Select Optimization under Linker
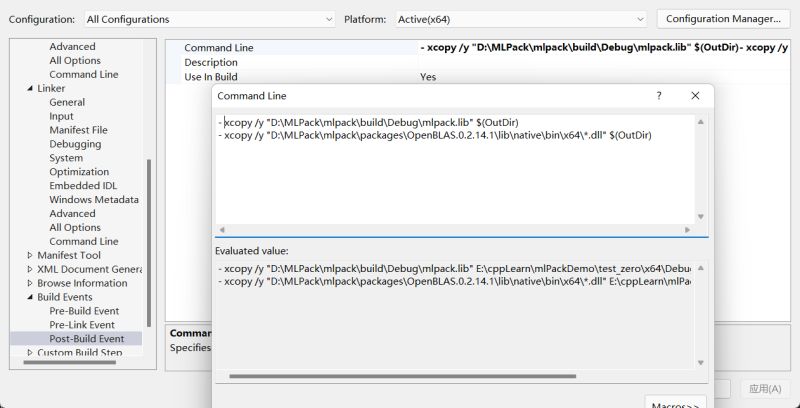The width and height of the screenshot is (800, 408). [79, 172]
